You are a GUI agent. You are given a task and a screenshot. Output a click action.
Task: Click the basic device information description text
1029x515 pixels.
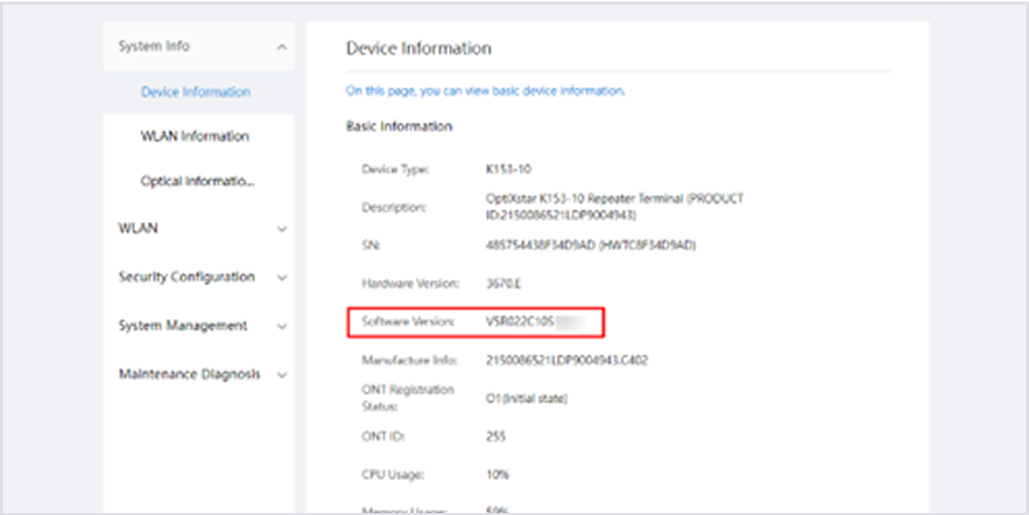[485, 91]
